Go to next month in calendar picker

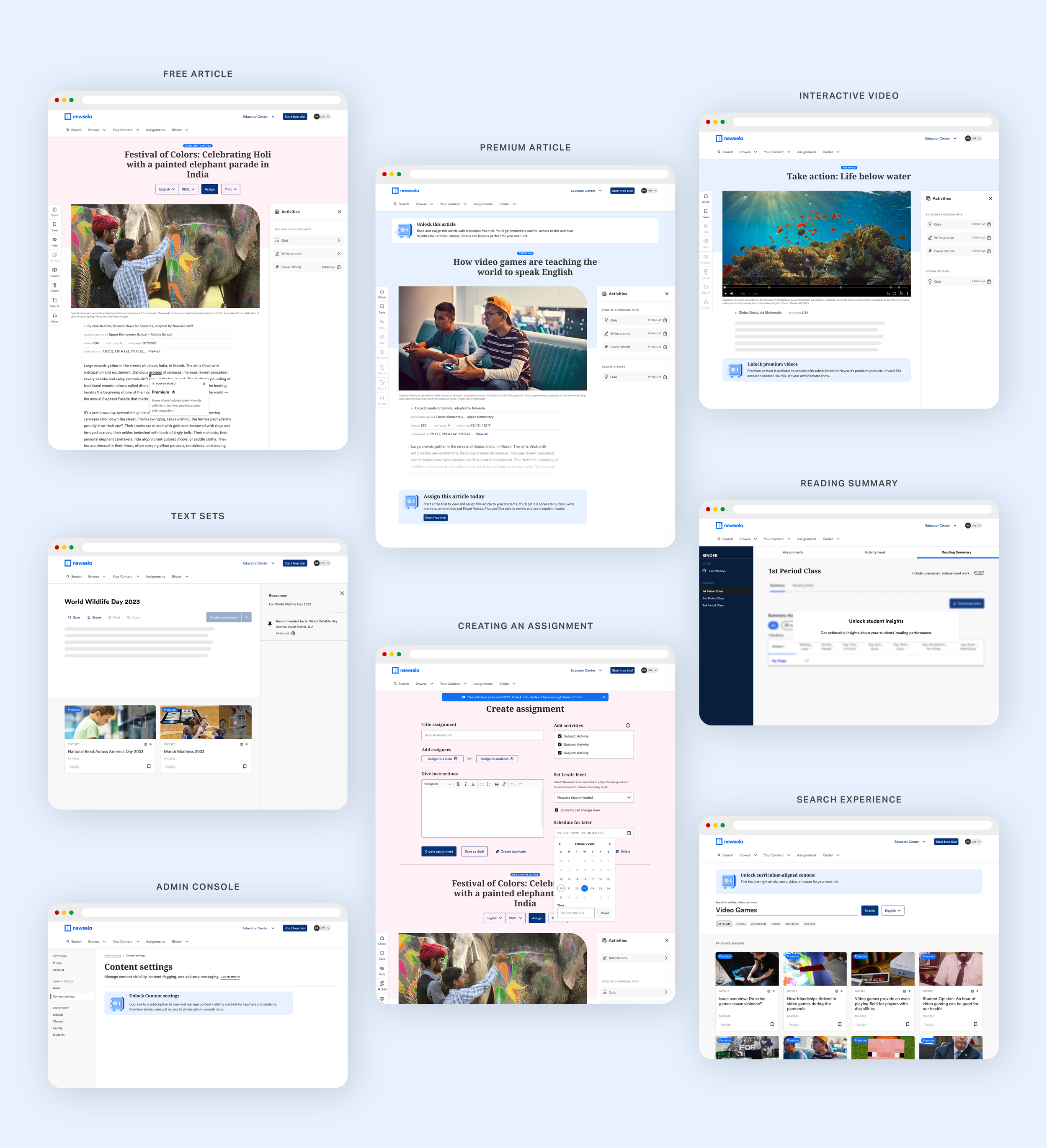pos(609,844)
